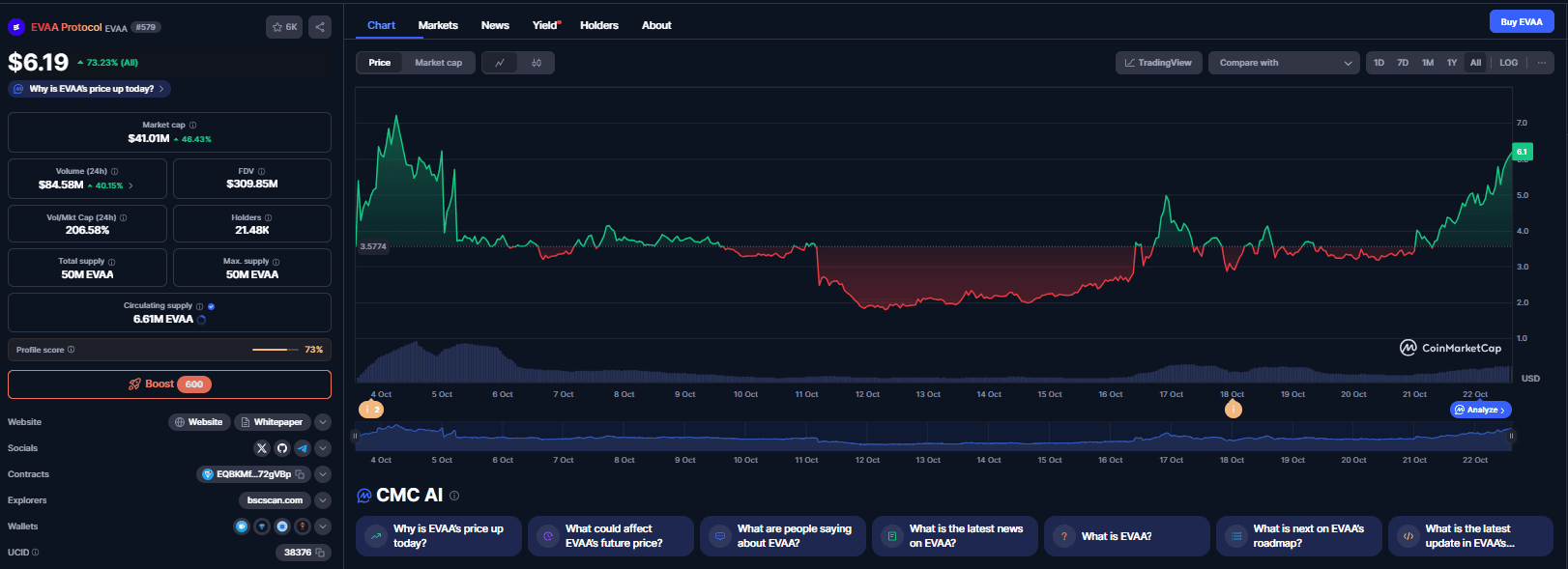This screenshot has height=569, width=1568.
Task: Expand more Socials links chevron
Action: [x=323, y=448]
